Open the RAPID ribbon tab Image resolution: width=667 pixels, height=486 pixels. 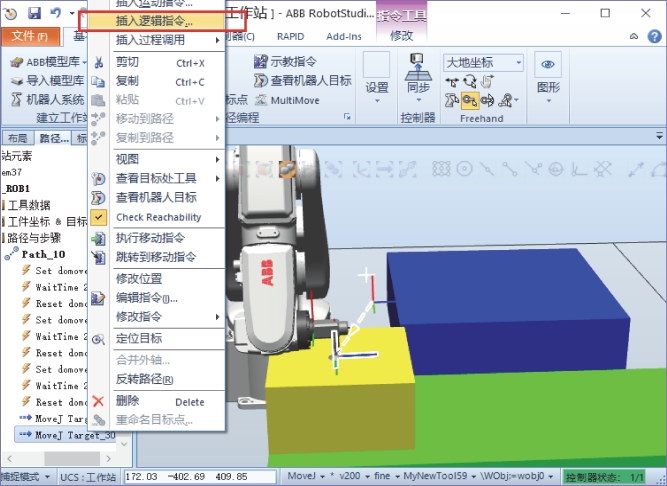291,37
